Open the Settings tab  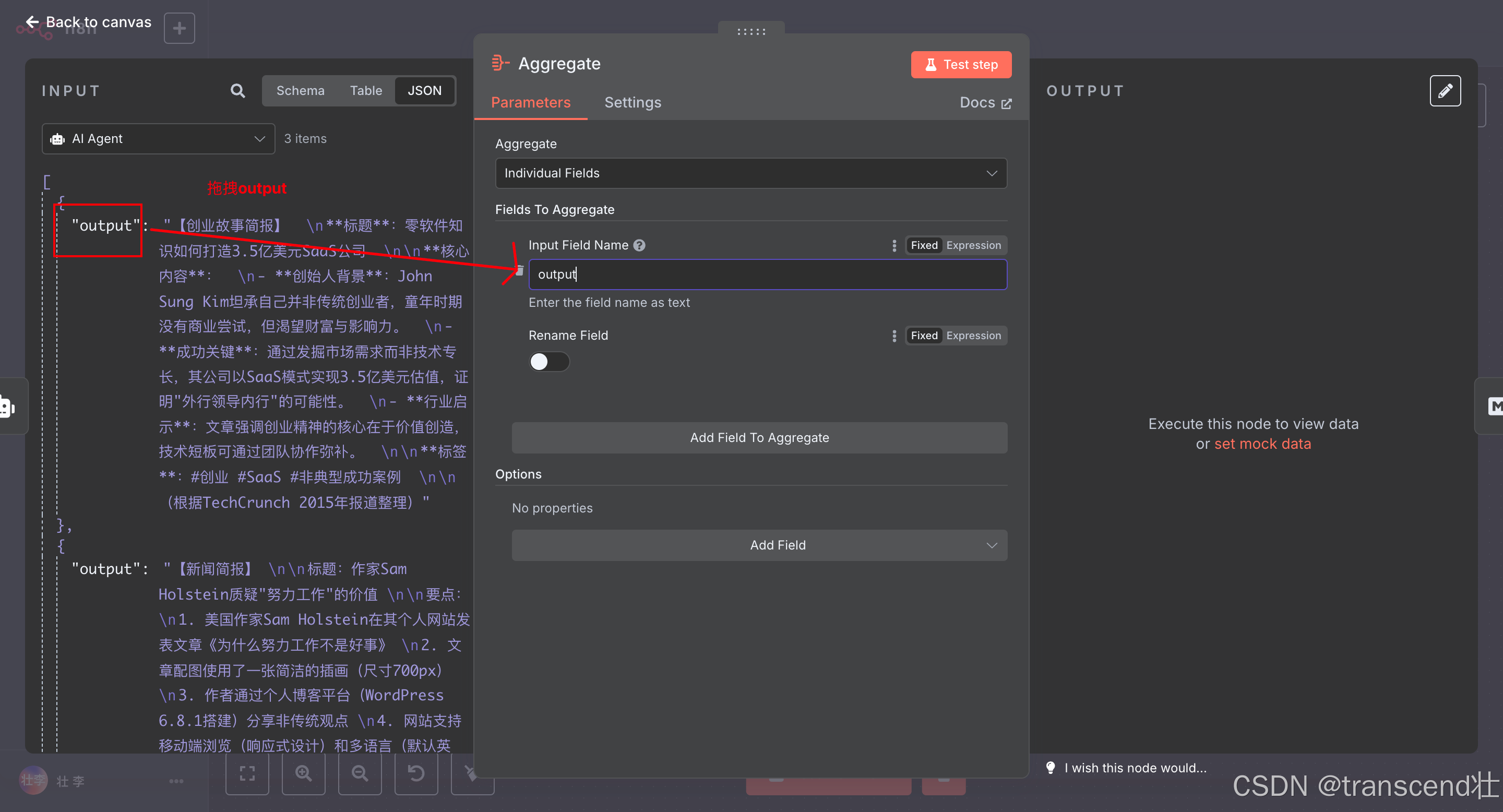tap(633, 103)
